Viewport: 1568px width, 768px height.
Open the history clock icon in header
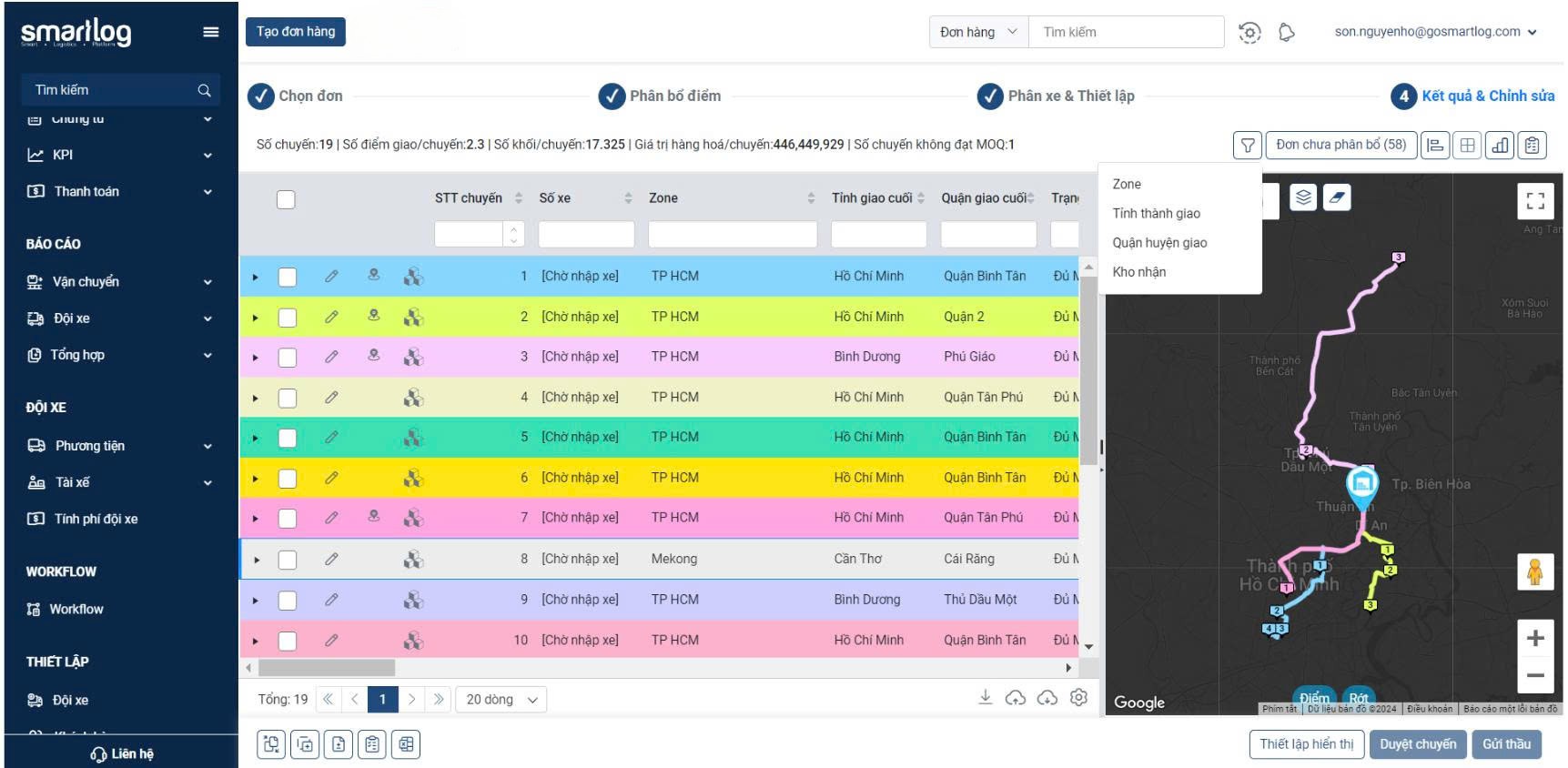1249,33
